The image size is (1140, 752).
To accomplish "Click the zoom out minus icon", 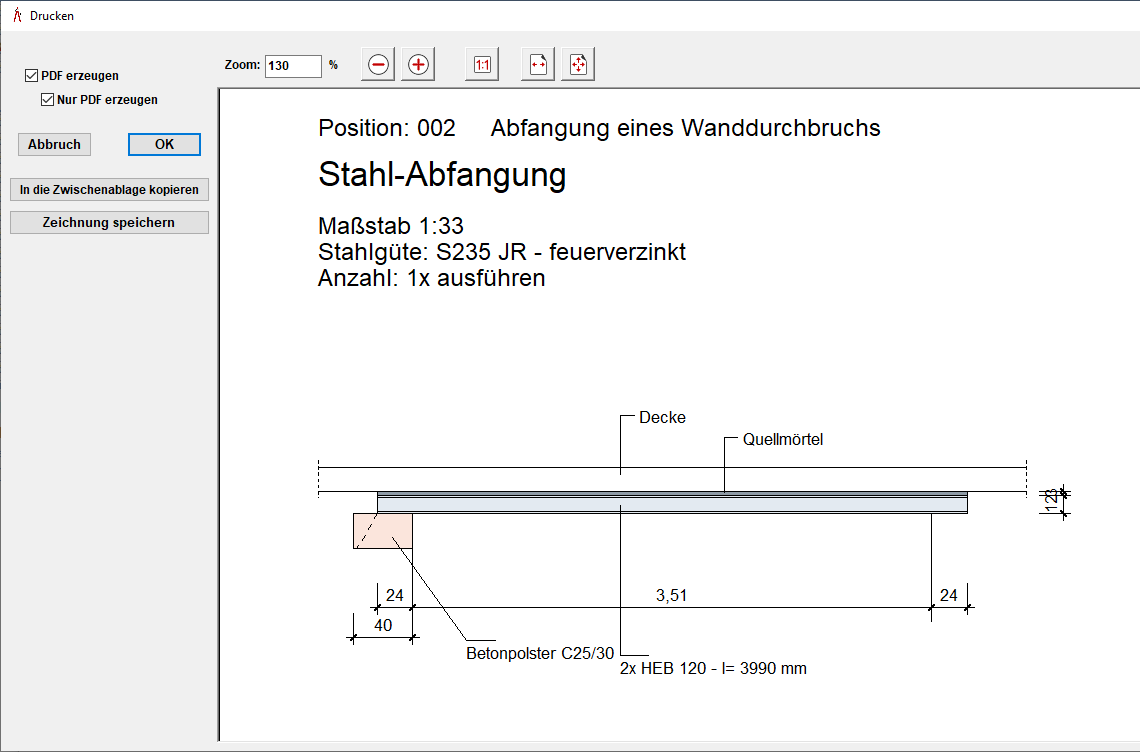I will (x=378, y=65).
